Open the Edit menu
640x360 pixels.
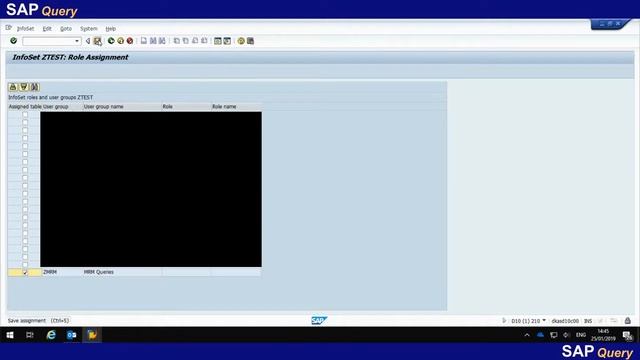[47, 29]
